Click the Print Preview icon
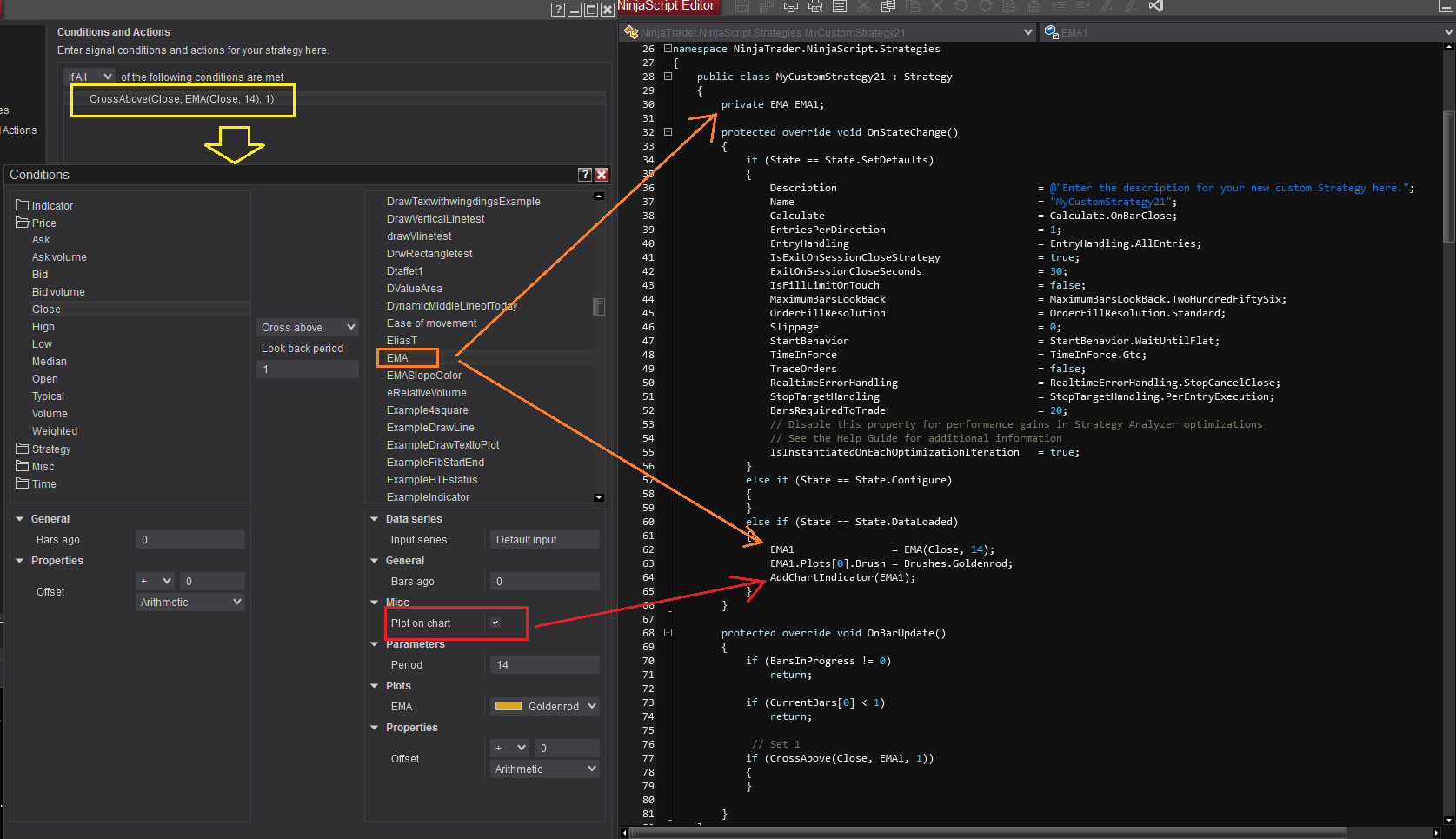 815,6
